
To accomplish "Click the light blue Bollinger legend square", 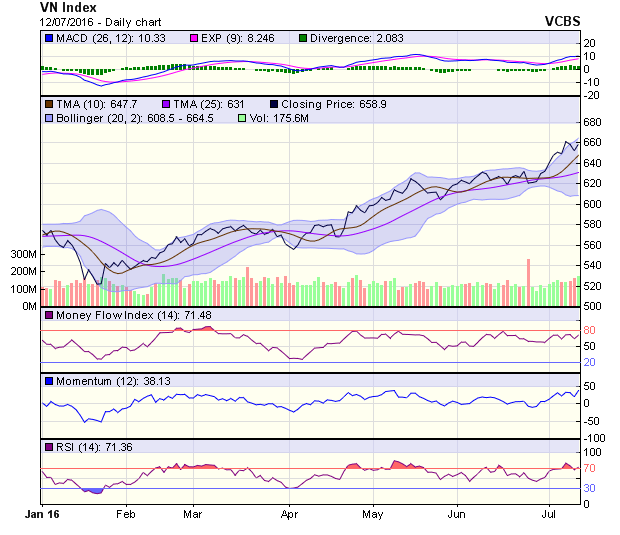I will coord(48,118).
